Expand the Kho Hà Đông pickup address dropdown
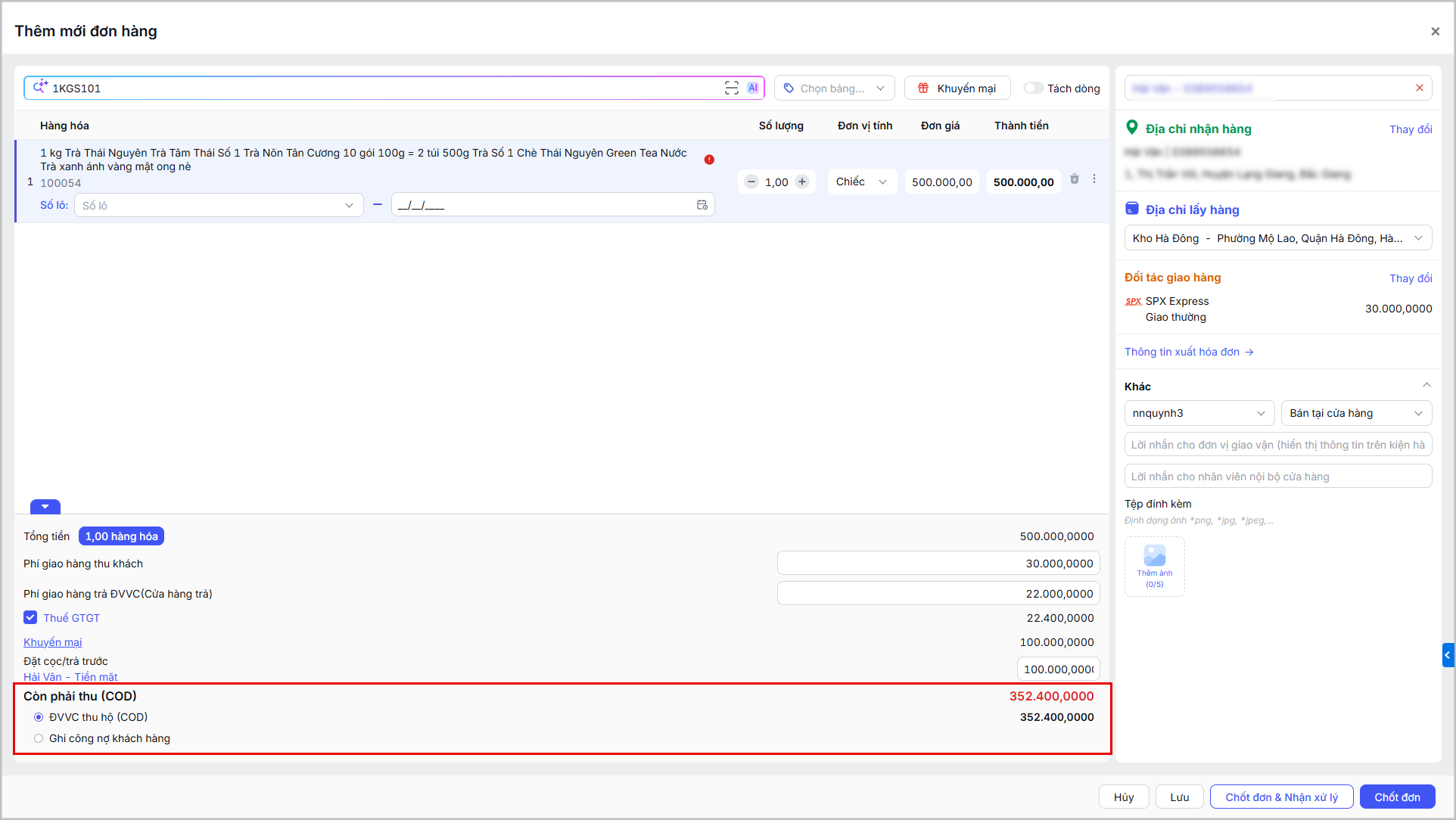The height and width of the screenshot is (820, 1456). pos(1278,238)
